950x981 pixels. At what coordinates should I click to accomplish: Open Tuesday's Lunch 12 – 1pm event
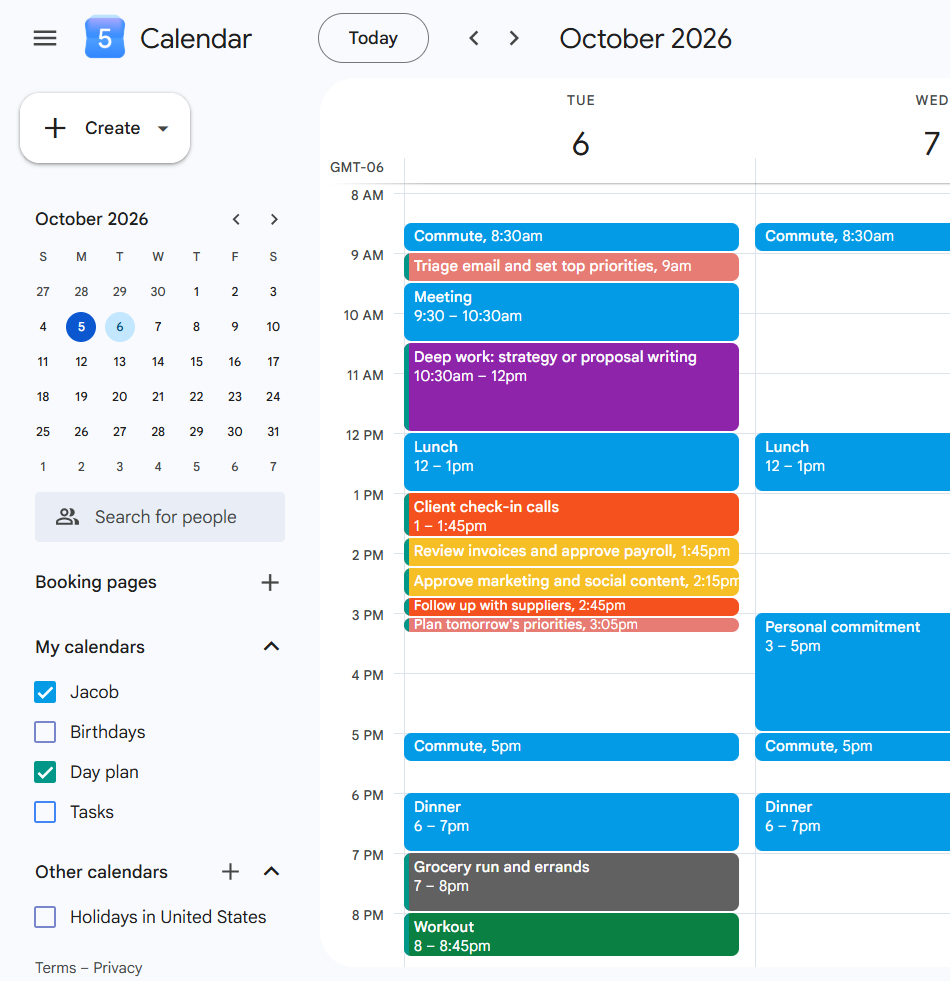click(571, 462)
